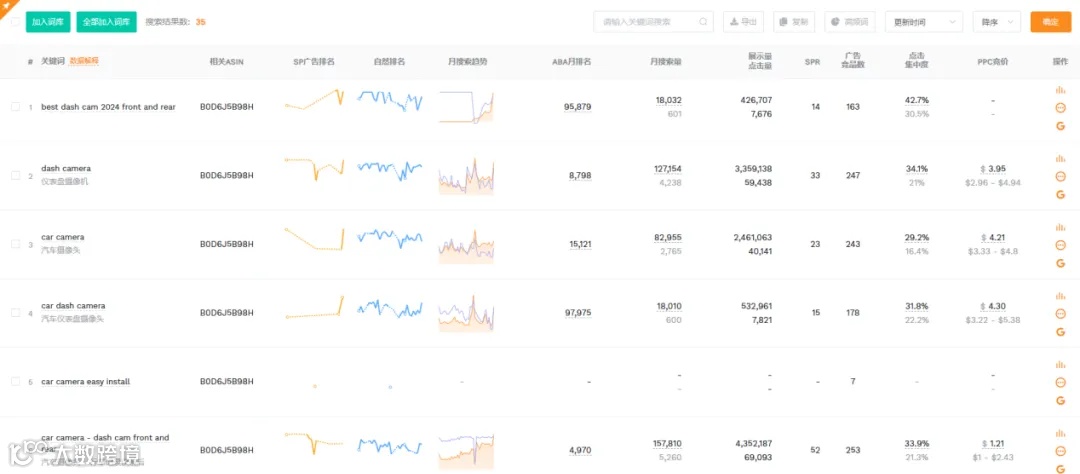Open Google icon in car camera row
The height and width of the screenshot is (474, 1080).
(1060, 262)
